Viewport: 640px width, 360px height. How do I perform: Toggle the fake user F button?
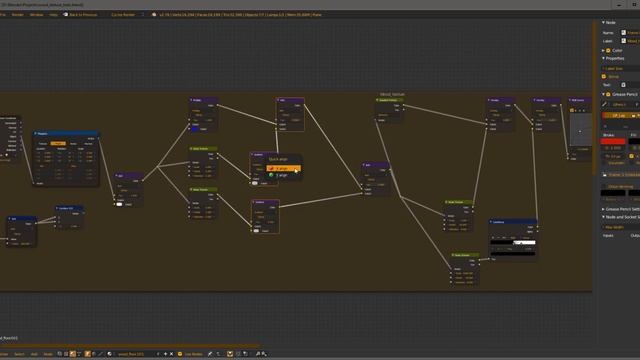158,354
